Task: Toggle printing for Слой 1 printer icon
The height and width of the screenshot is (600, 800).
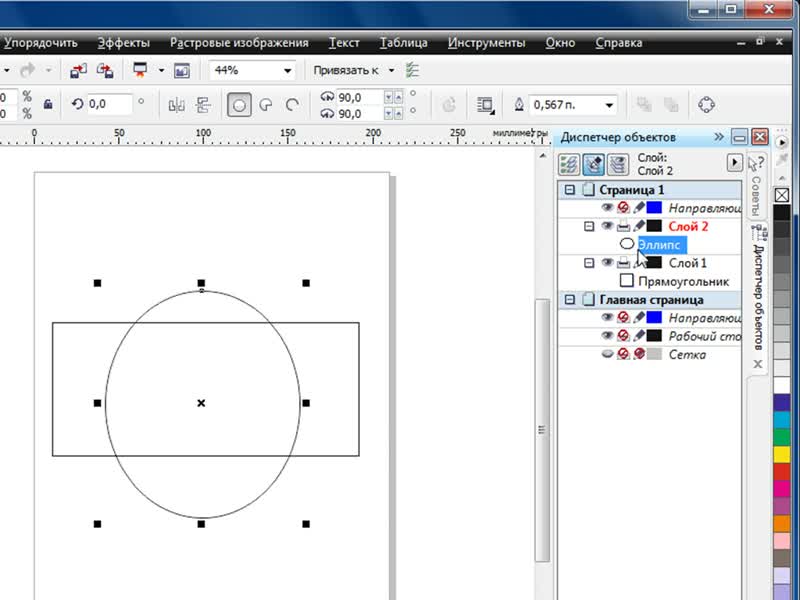Action: click(x=623, y=262)
